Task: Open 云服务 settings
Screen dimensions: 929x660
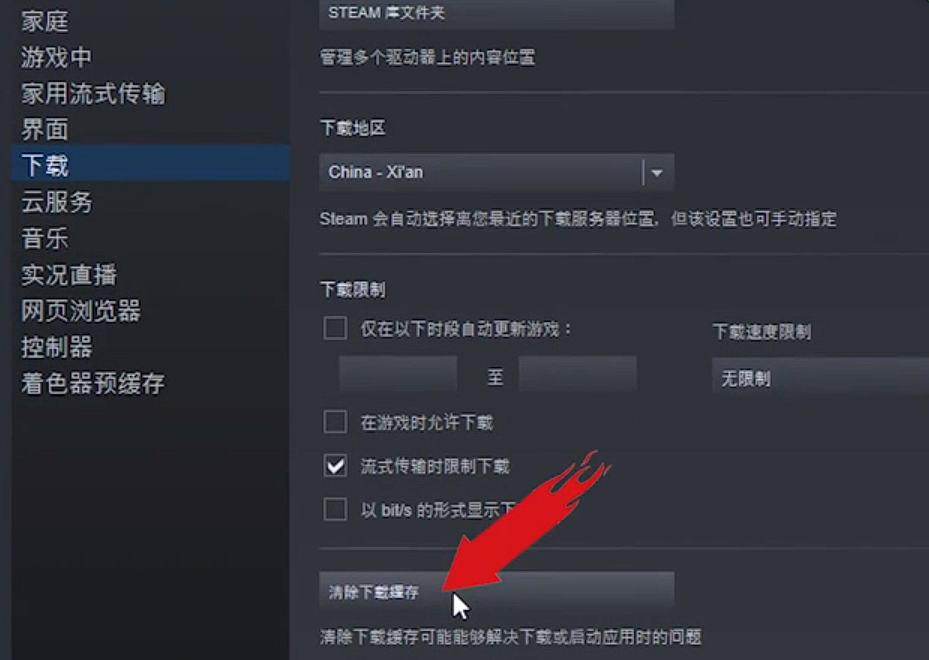Action: click(x=57, y=202)
